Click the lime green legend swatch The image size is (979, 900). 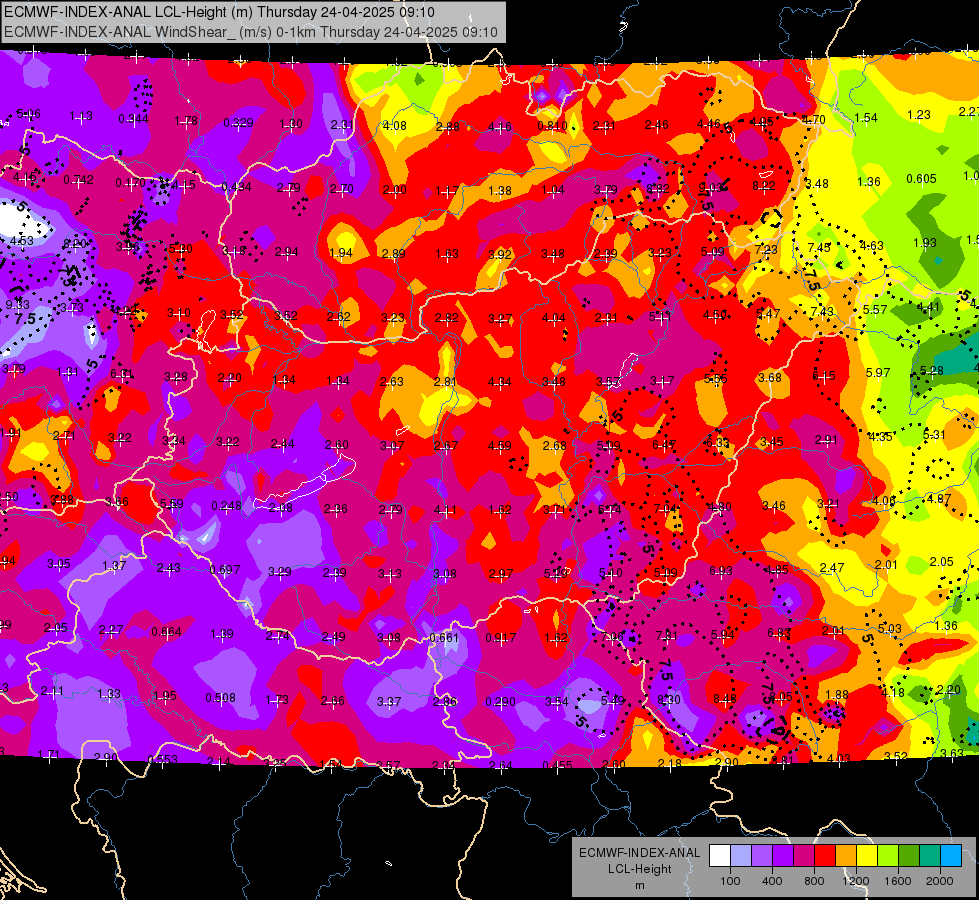tap(888, 856)
